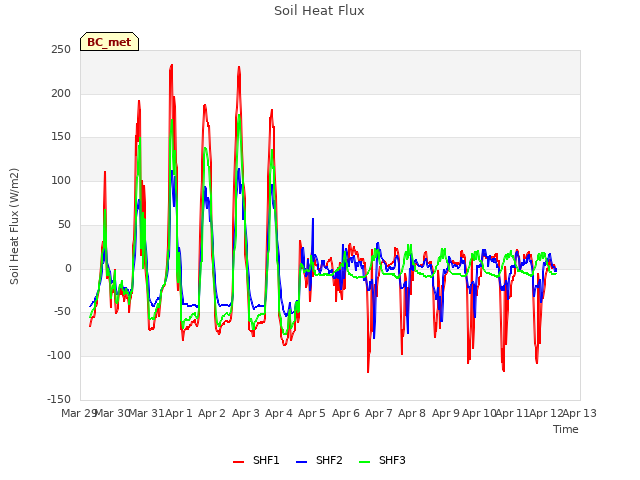Toggle the SHF2 series in legend
Screen dimensions: 640x480
click(319, 461)
